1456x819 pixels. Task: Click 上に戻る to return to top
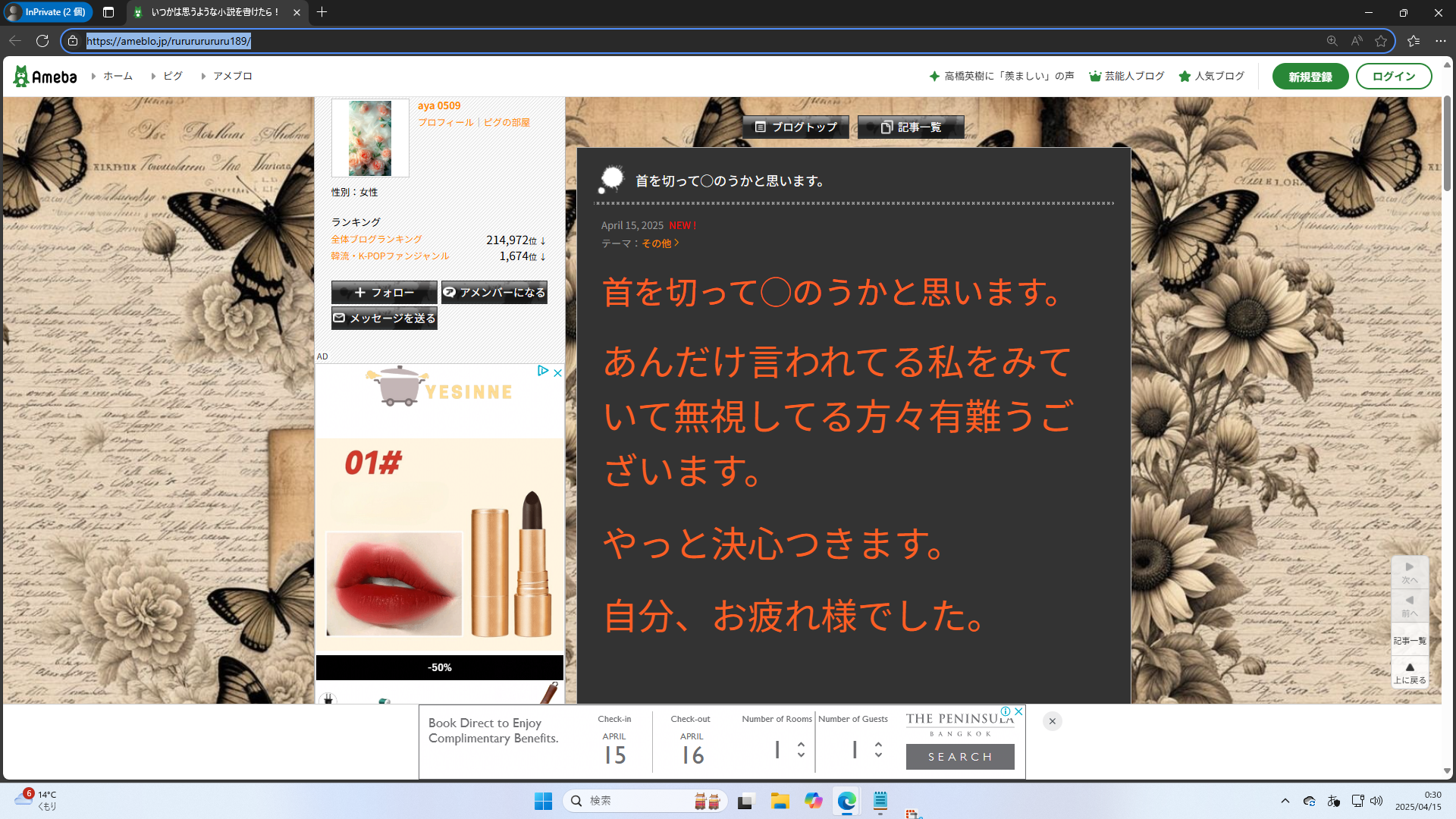tap(1410, 673)
